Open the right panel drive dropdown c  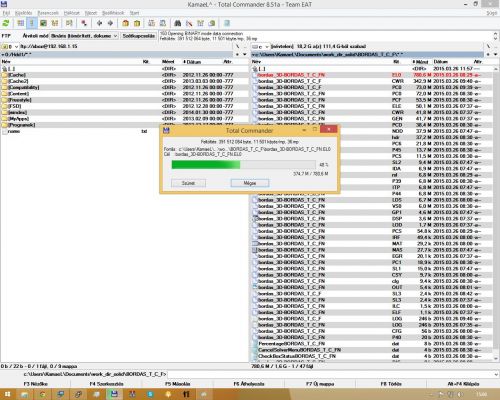tap(260, 47)
